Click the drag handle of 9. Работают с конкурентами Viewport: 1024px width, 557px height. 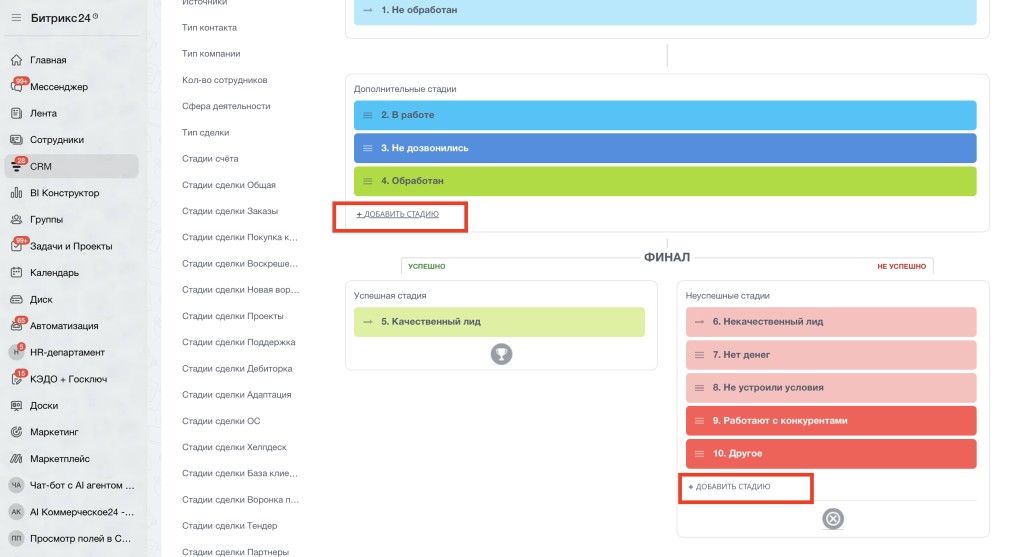(x=699, y=421)
